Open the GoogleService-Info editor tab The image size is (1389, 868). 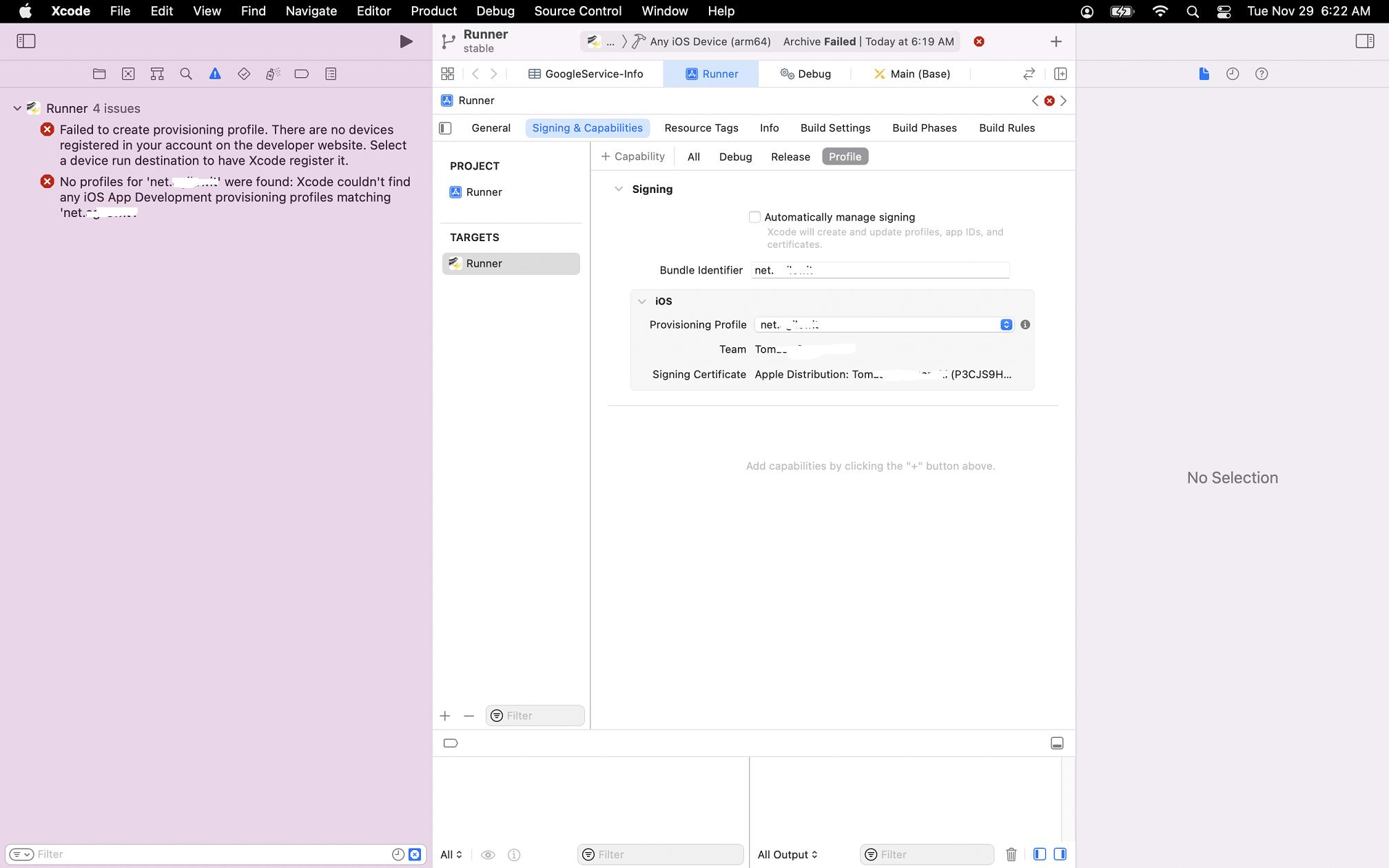click(586, 74)
